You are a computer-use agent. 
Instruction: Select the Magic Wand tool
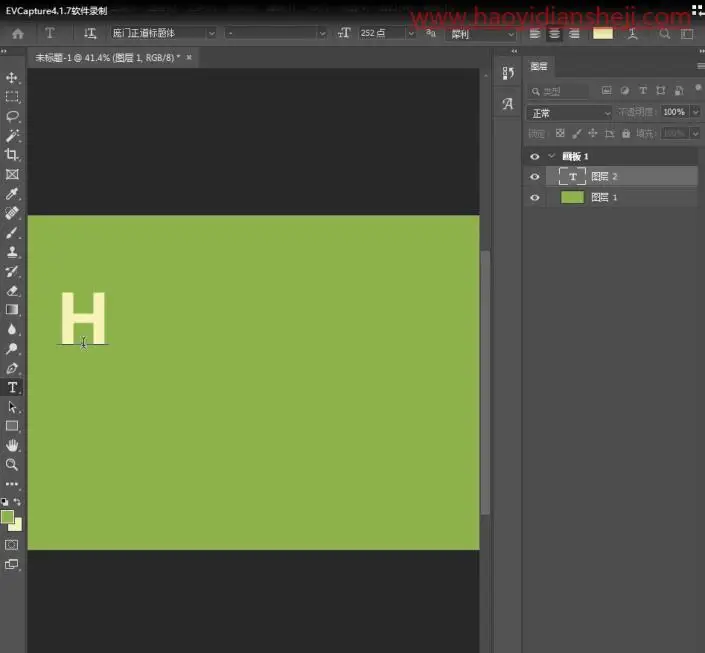(12, 135)
